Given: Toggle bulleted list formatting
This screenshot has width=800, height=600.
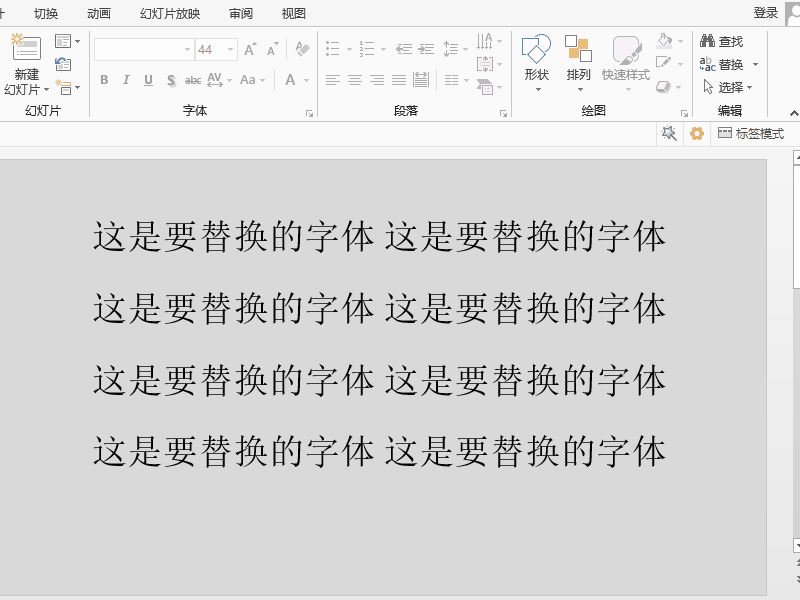Looking at the screenshot, I should click(334, 47).
